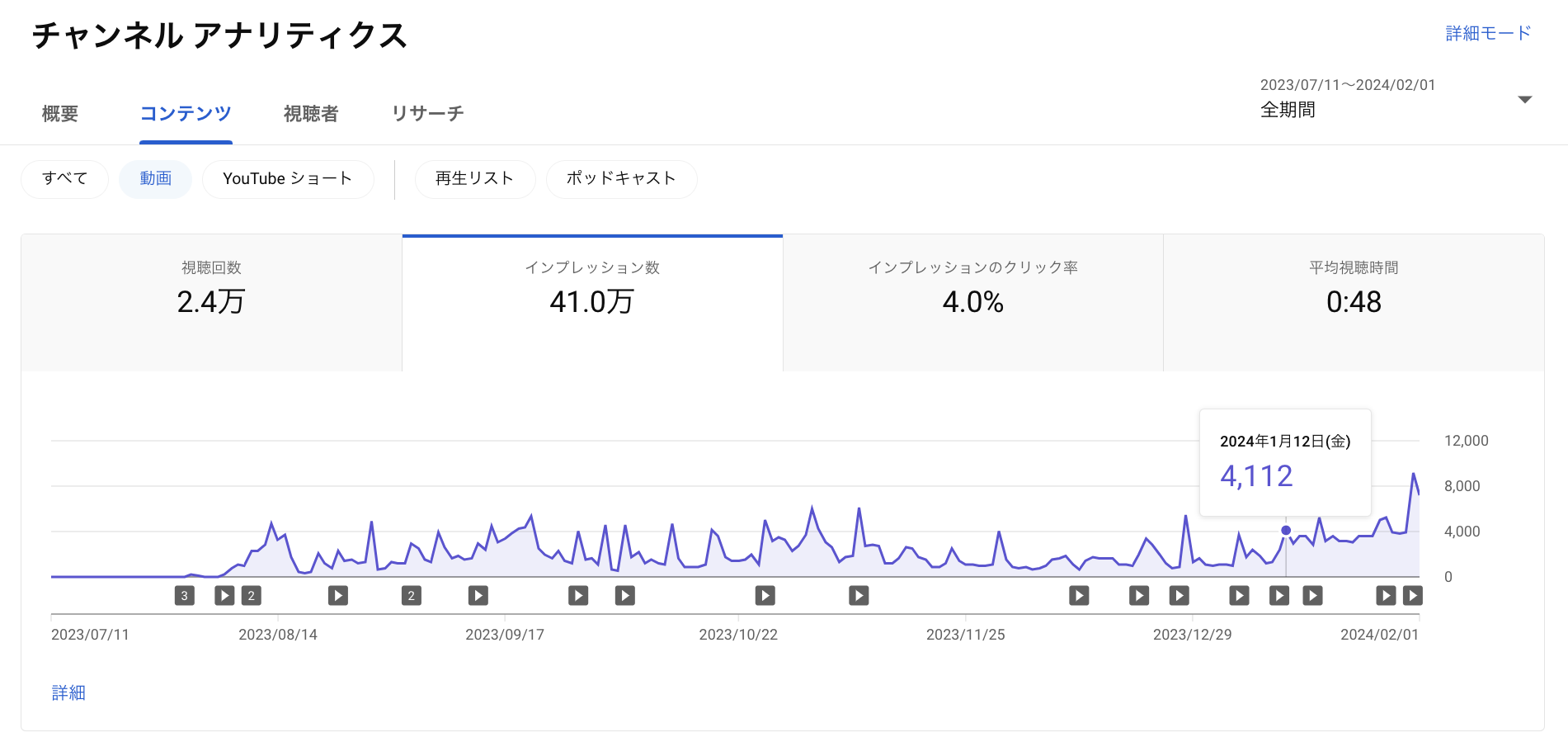Select the すべて filter chip
Image resolution: width=1568 pixels, height=742 pixels.
coord(64,179)
